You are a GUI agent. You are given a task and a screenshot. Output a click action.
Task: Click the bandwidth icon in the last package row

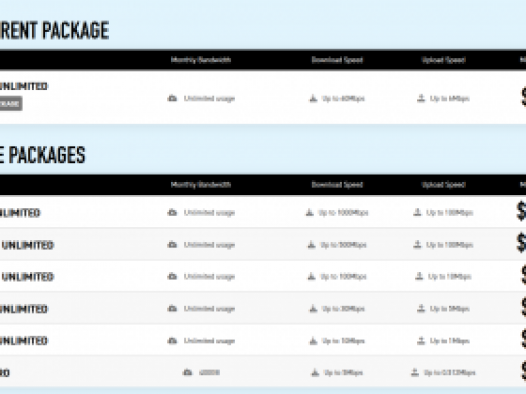[x=188, y=373]
